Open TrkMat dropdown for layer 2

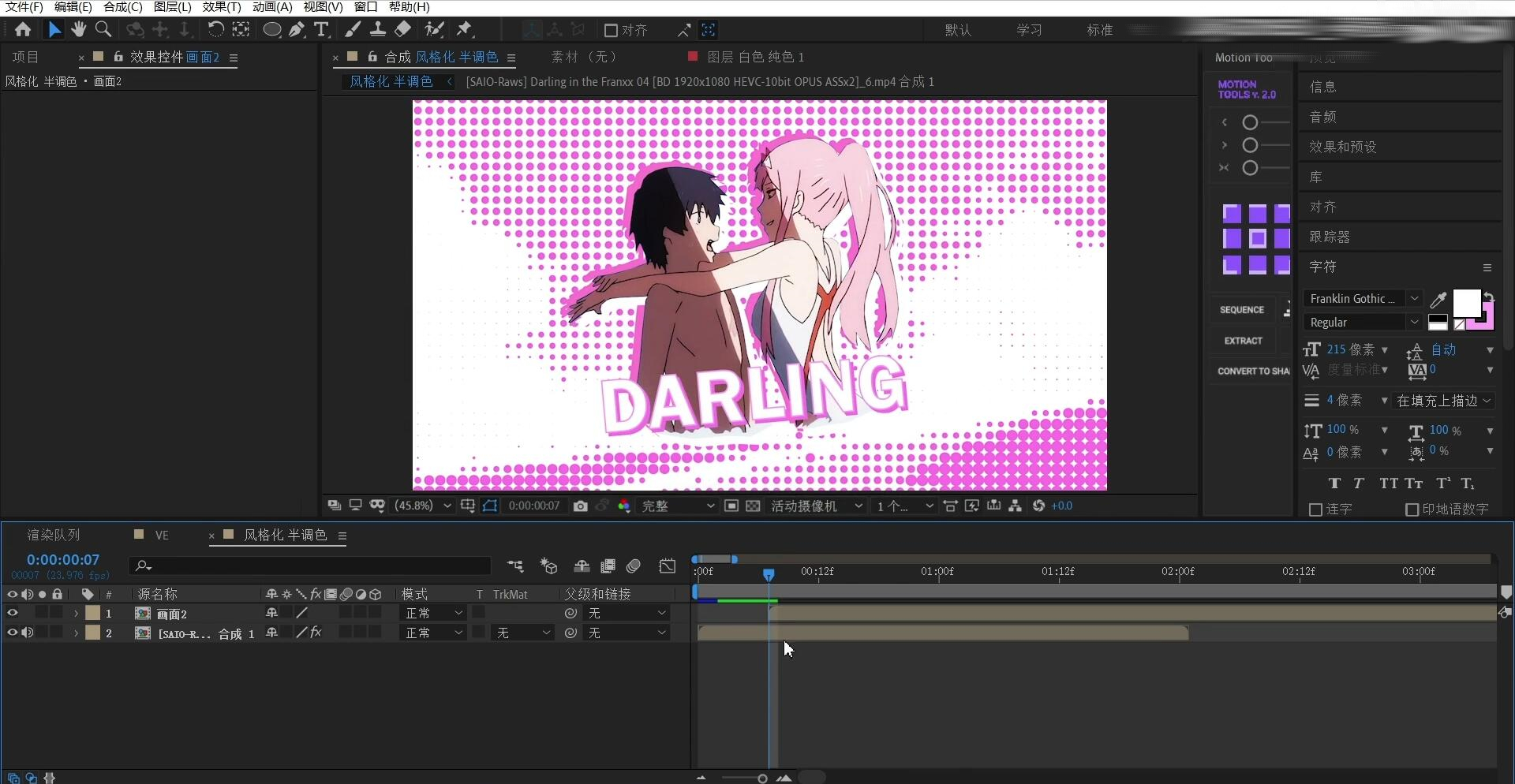522,633
